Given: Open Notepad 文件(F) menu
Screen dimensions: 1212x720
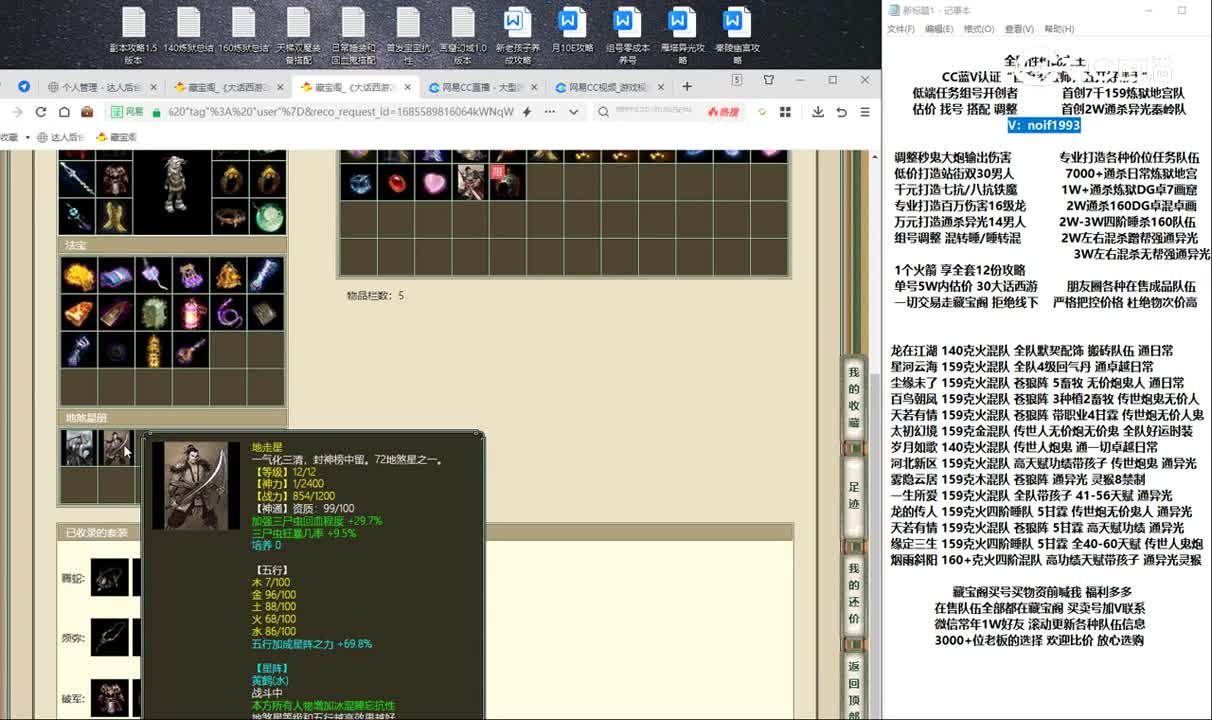Looking at the screenshot, I should coord(901,29).
